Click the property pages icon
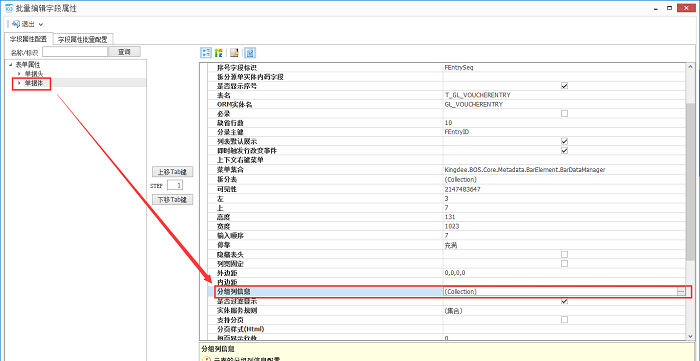Screen dimensions: 700x361 point(250,53)
